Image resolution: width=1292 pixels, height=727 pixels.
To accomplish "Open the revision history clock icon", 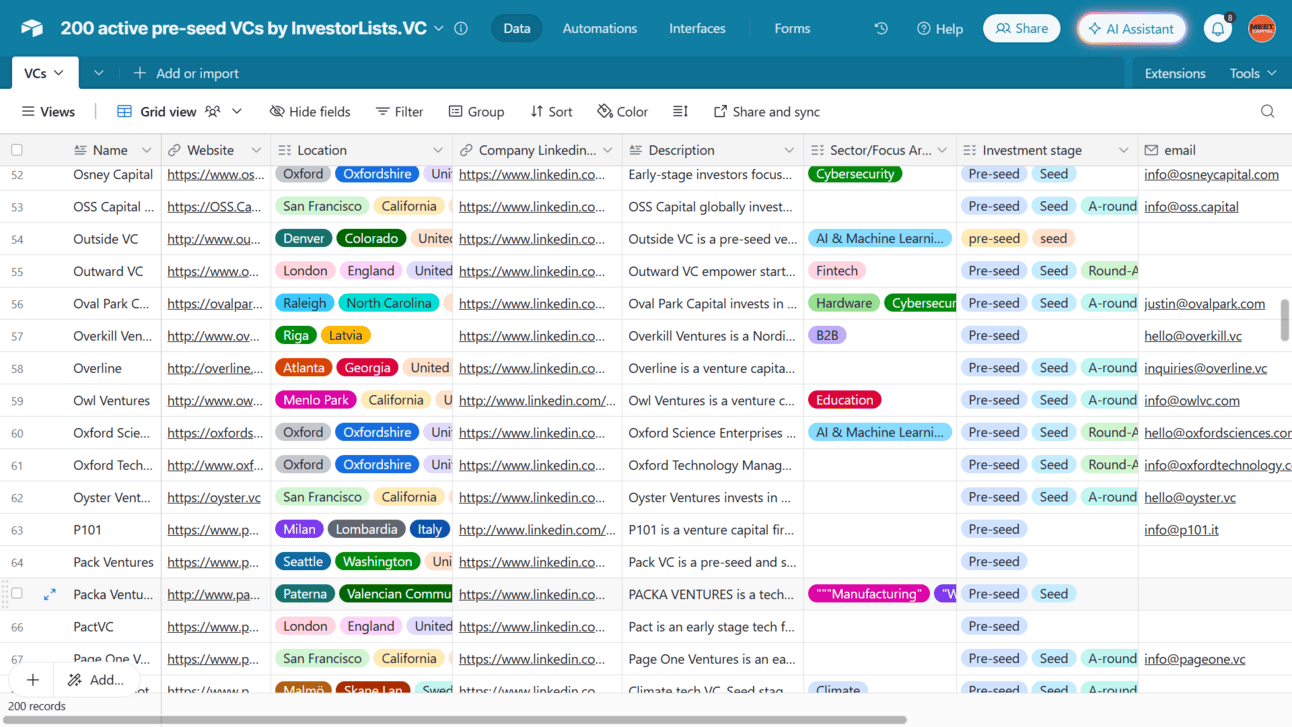I will coord(880,28).
